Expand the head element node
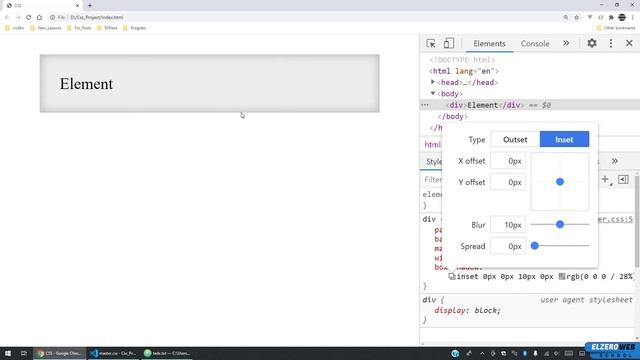This screenshot has height=360, width=640. 433,82
